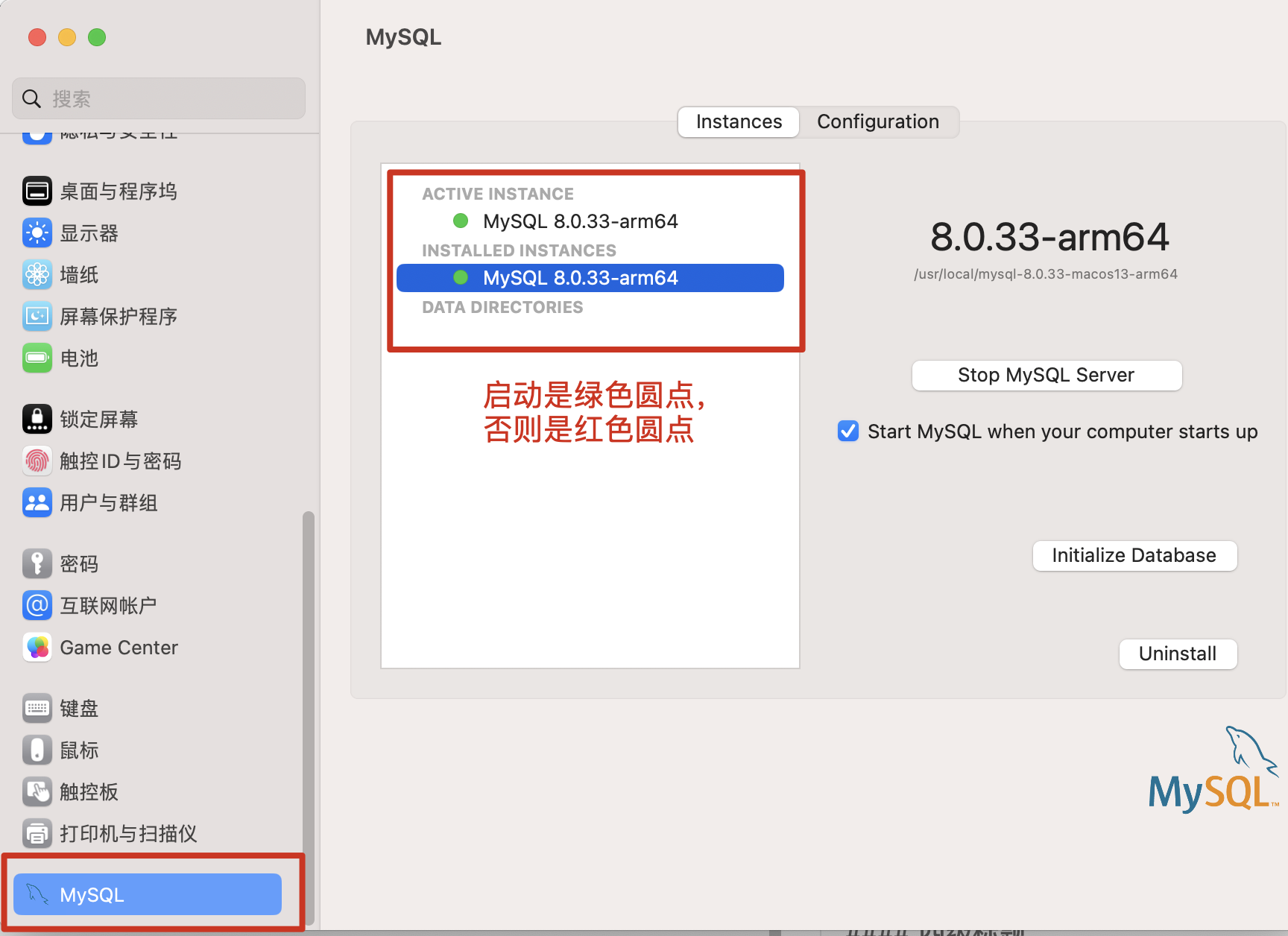1288x936 pixels.
Task: Open the Mouse icon (鼠标)
Action: [x=37, y=750]
